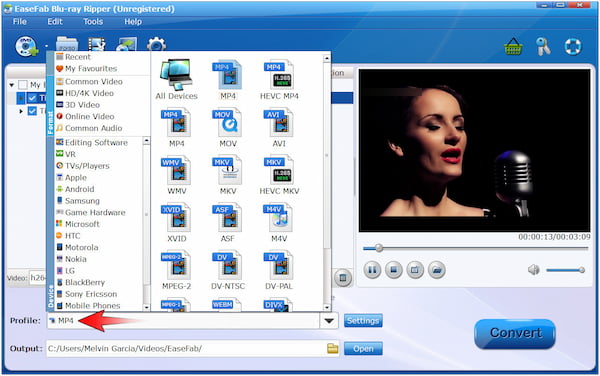Click the folder icon beside Output path
Screen dimensions: 600x376
coord(333,348)
